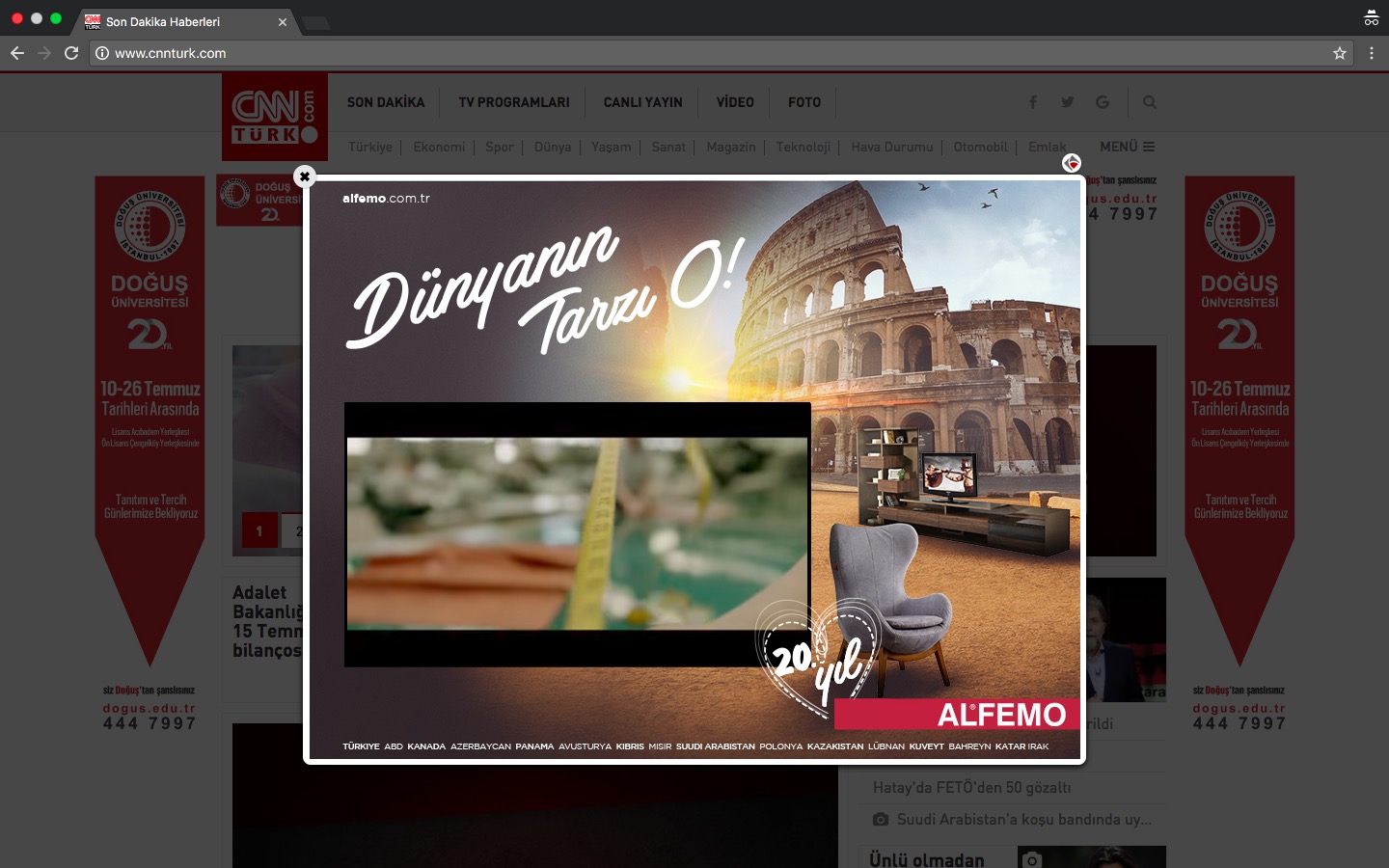Screen dimensions: 1389x868
Task: Click the browser forward arrow
Action: 44,53
